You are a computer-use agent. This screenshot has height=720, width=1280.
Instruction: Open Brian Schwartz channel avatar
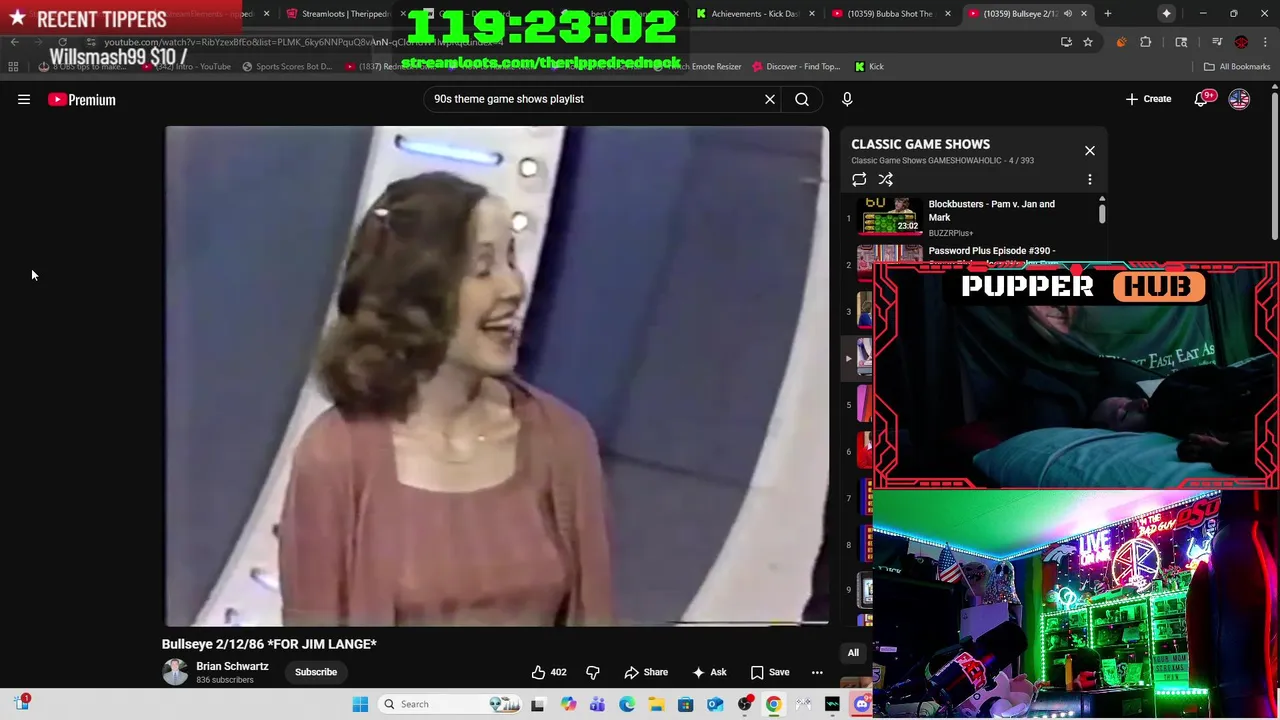(x=175, y=672)
